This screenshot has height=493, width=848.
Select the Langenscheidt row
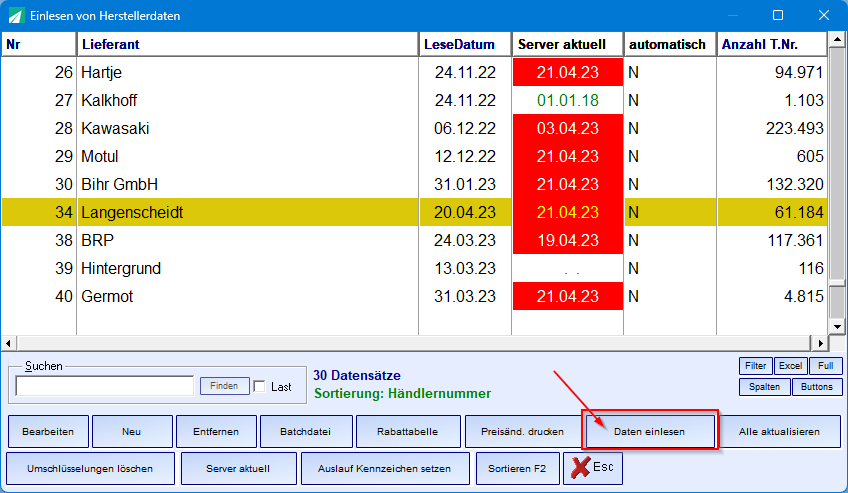[414, 212]
